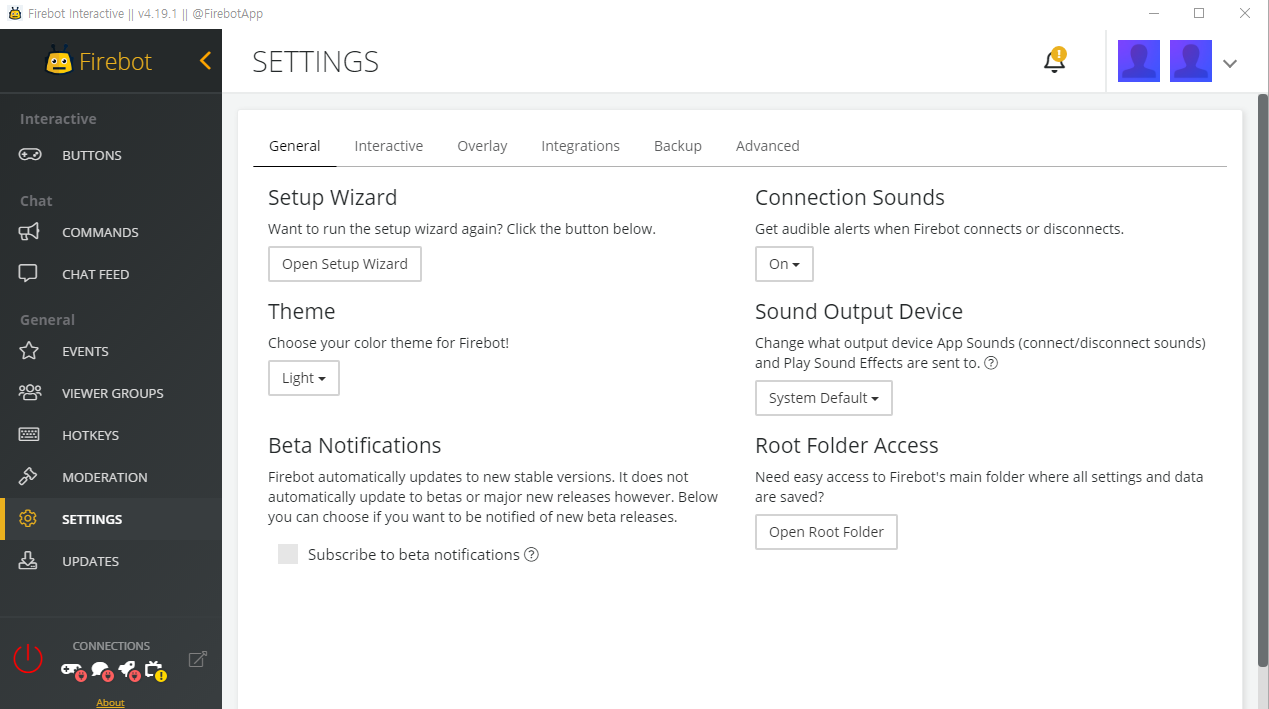
Task: Select UPDATES label in the sidebar
Action: coord(90,561)
